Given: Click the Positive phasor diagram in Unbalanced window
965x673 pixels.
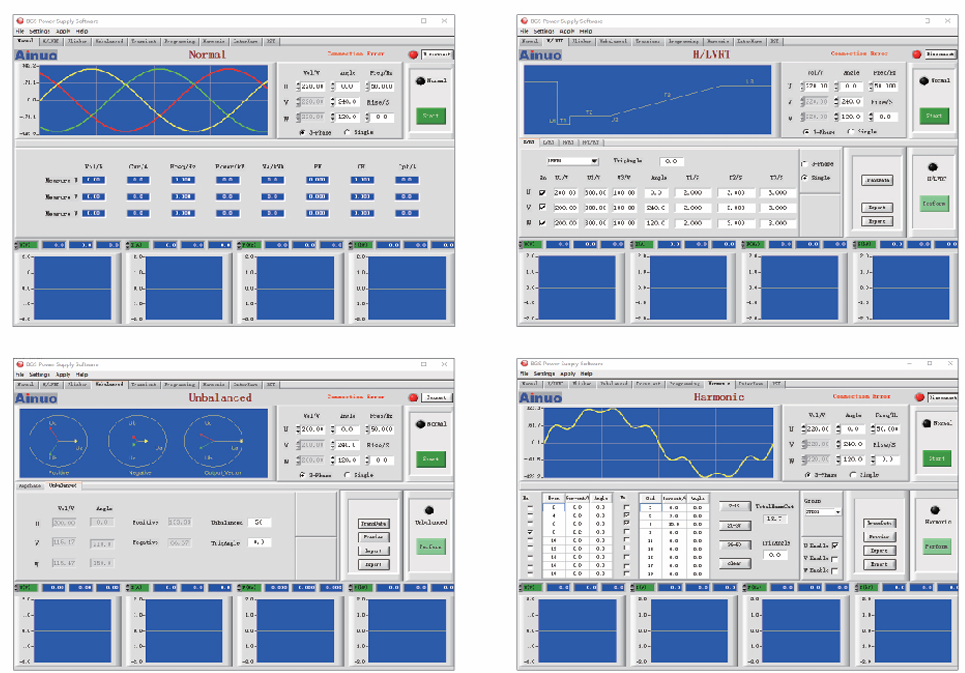Looking at the screenshot, I should pos(56,441).
